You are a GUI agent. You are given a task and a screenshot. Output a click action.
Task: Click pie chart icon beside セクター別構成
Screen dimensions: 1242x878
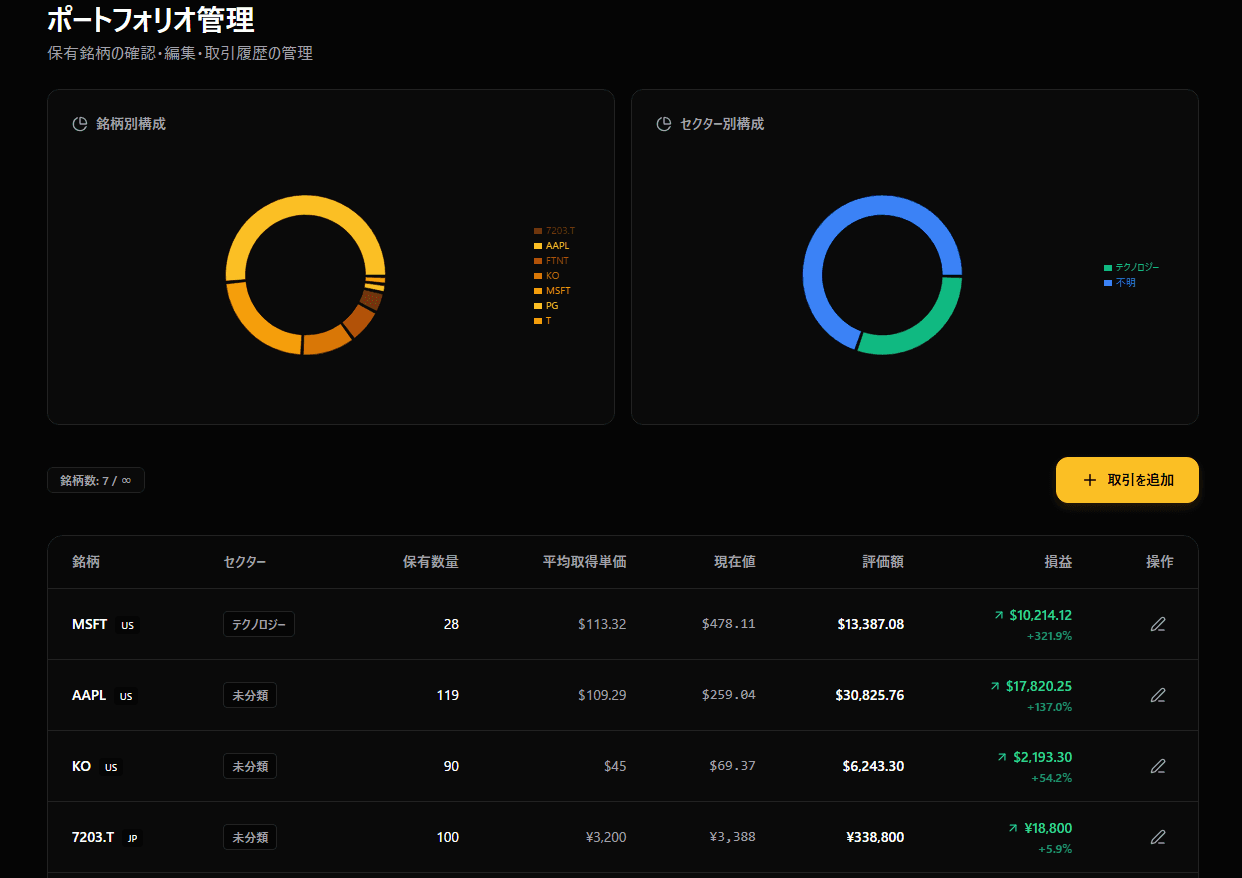point(663,124)
